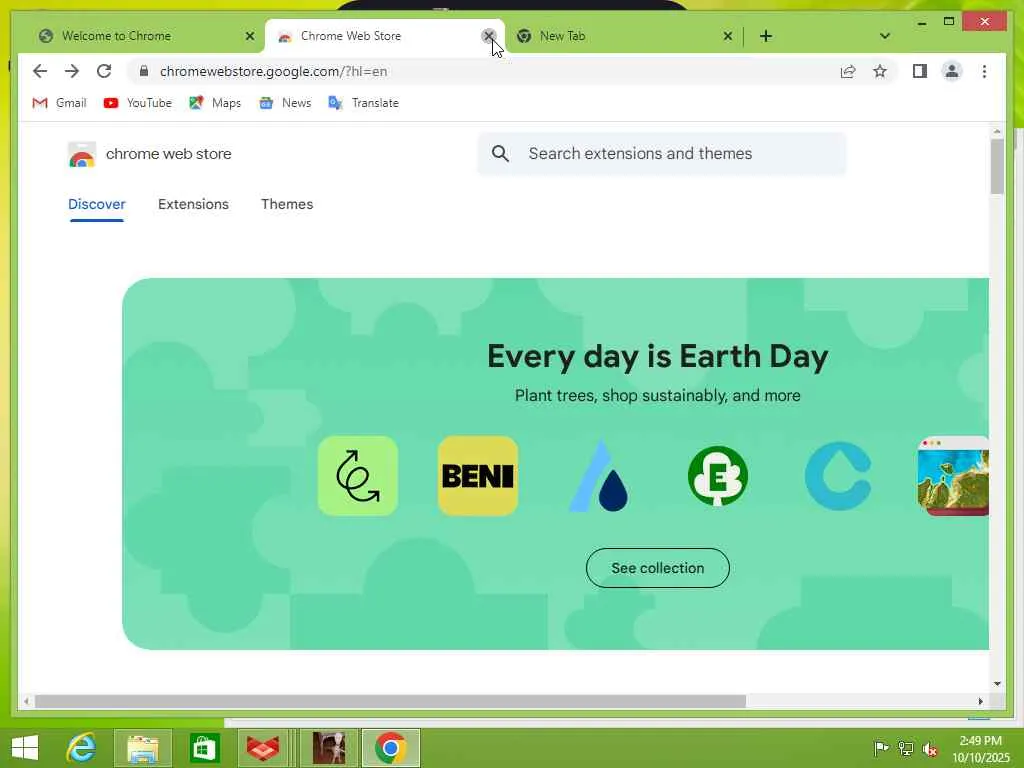Open the Windows Start button
Image resolution: width=1024 pixels, height=768 pixels.
25,748
